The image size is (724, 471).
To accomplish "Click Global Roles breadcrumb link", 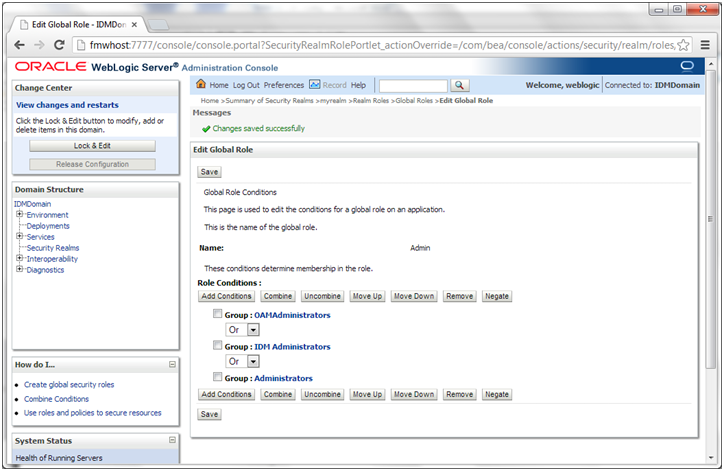I will [414, 101].
